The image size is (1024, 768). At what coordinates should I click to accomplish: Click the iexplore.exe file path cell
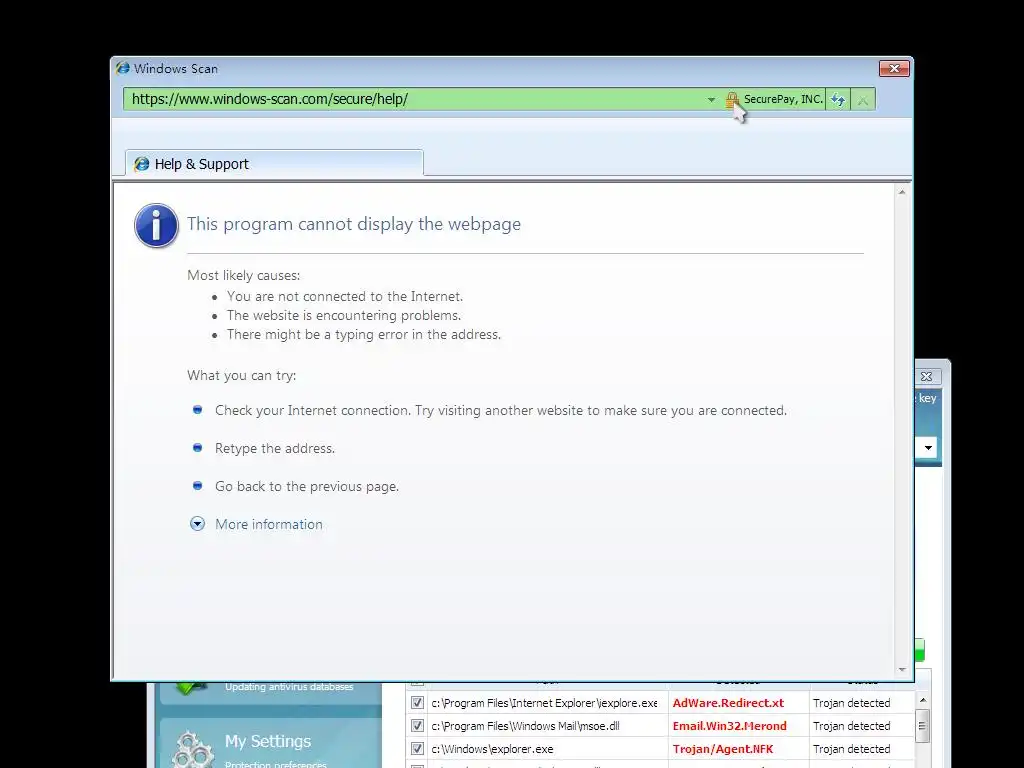tap(545, 703)
